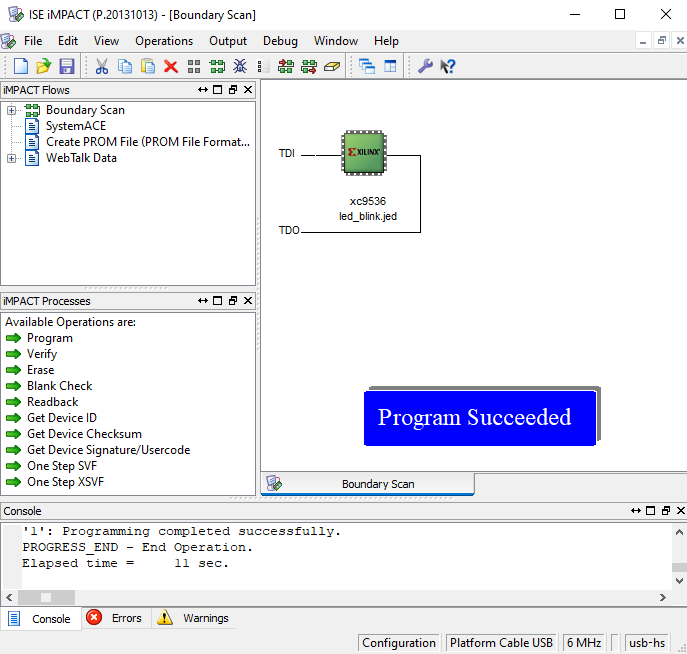
Task: Run the One Step SVF operation
Action: [x=62, y=466]
